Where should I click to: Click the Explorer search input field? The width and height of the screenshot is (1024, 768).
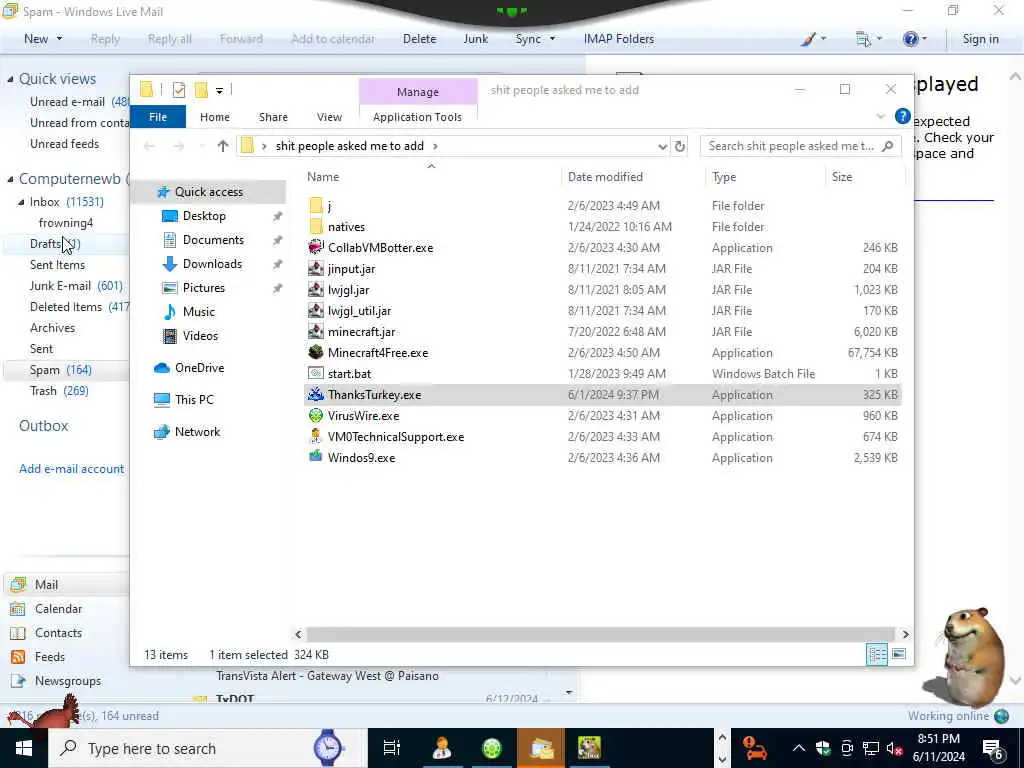(790, 146)
